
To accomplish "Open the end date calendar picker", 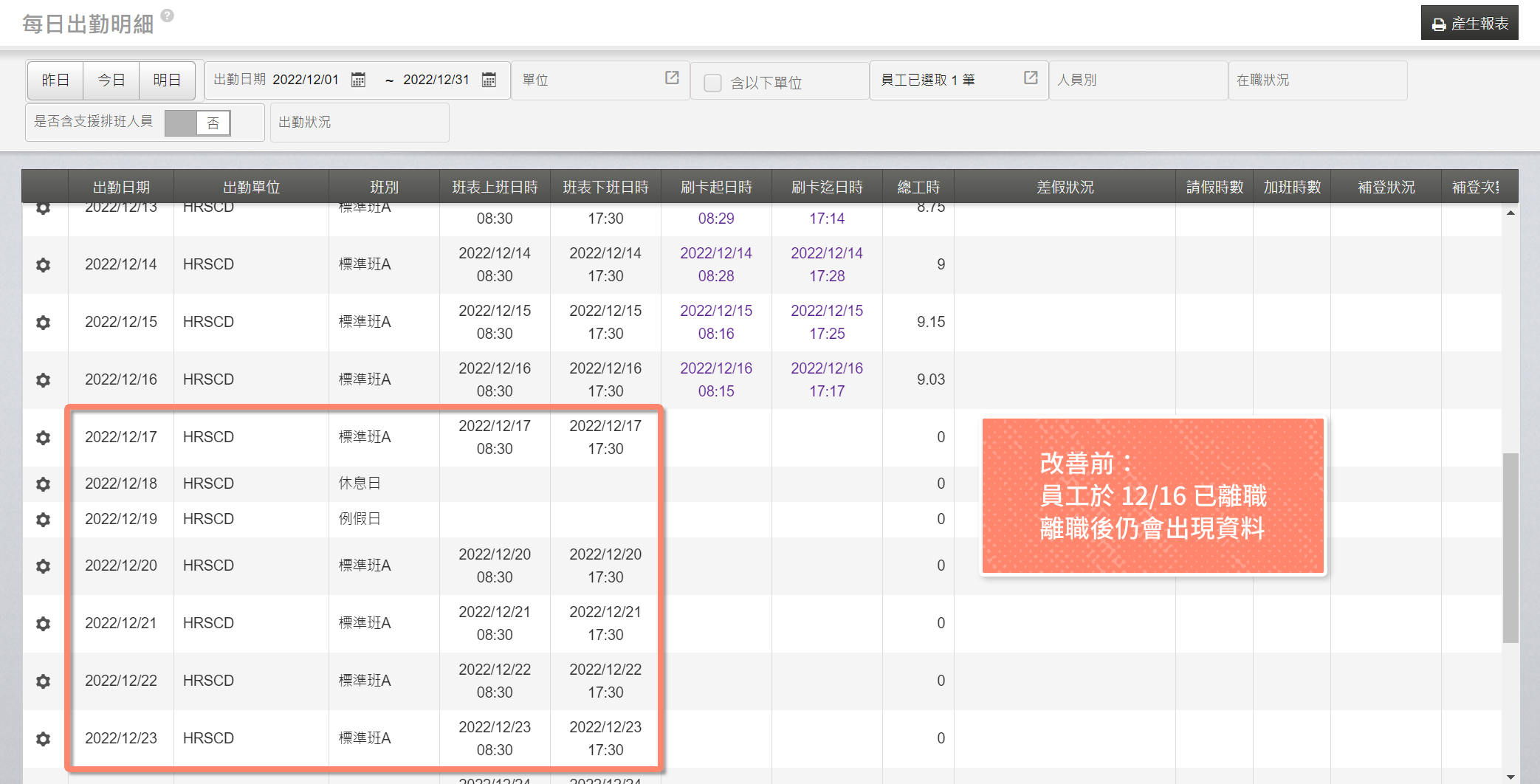I will (489, 80).
